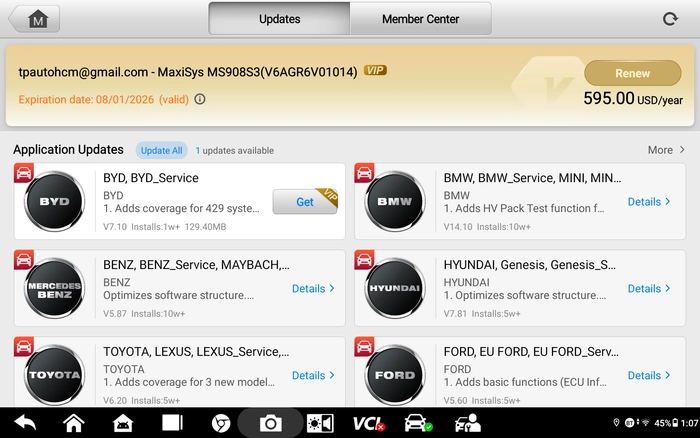
Task: Select title 'BMW, BMW_Service, MINI, MIN...'
Action: pos(532,178)
